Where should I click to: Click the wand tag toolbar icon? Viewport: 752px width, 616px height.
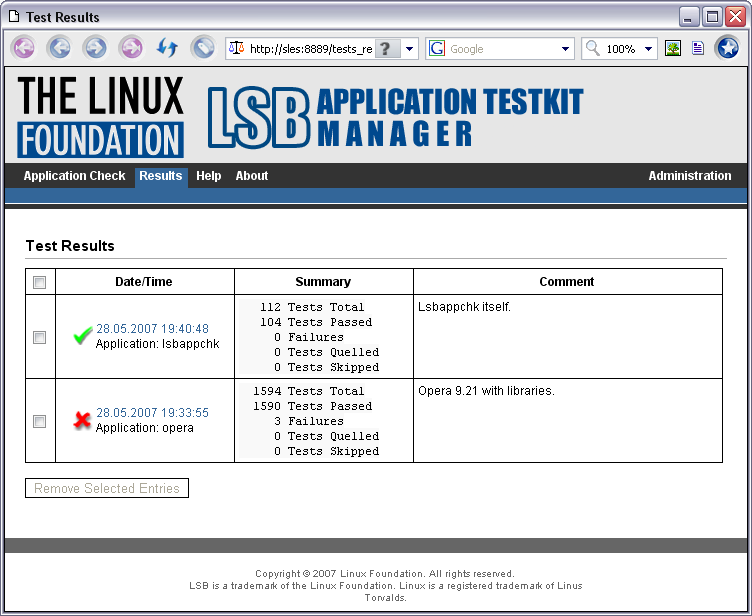pyautogui.click(x=203, y=48)
